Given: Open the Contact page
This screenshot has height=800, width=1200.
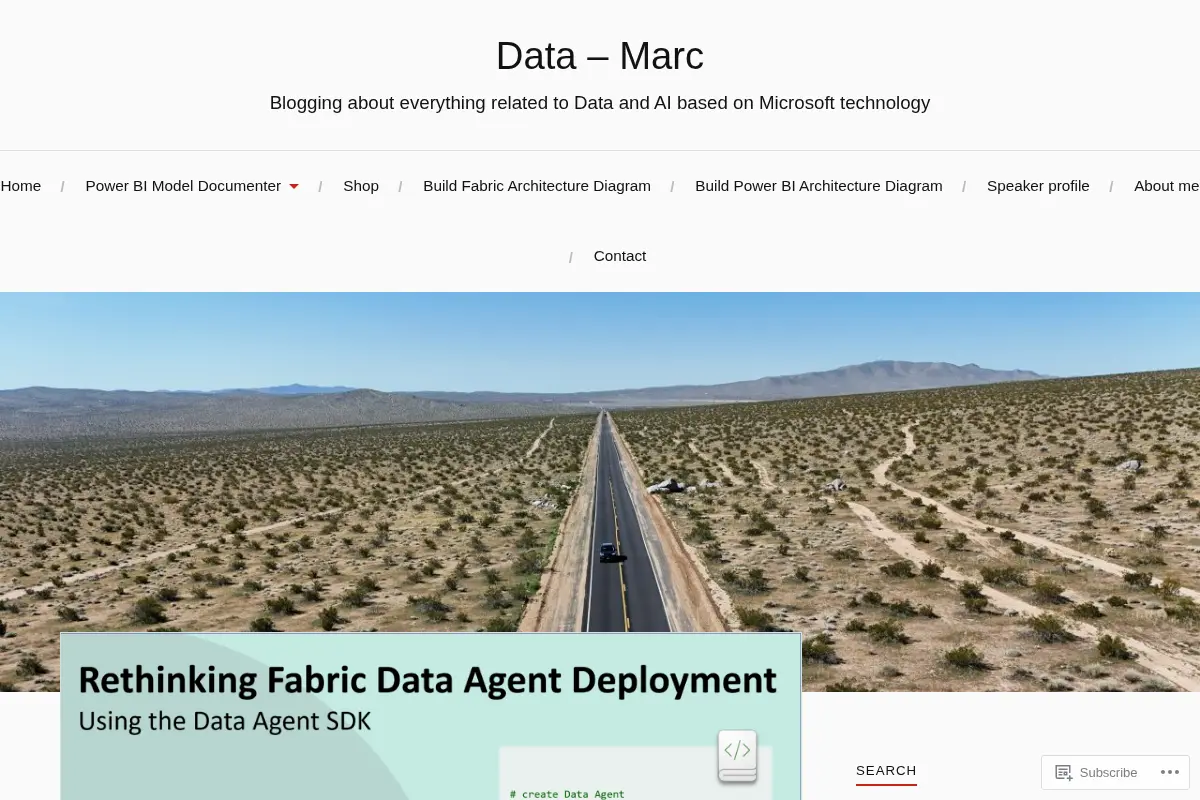Looking at the screenshot, I should (x=620, y=256).
